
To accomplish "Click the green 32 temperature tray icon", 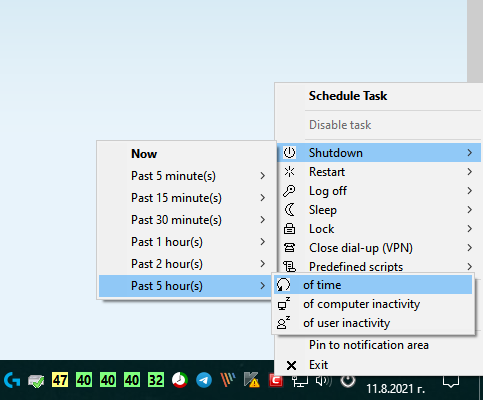I will (156, 380).
